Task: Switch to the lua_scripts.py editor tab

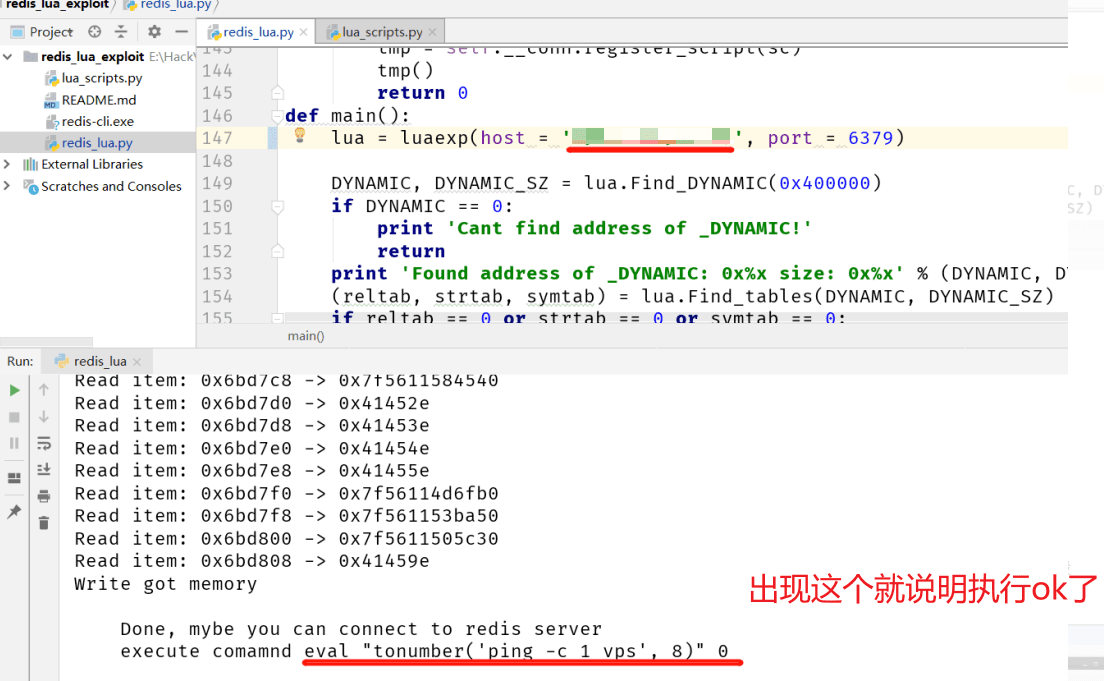Action: click(374, 32)
